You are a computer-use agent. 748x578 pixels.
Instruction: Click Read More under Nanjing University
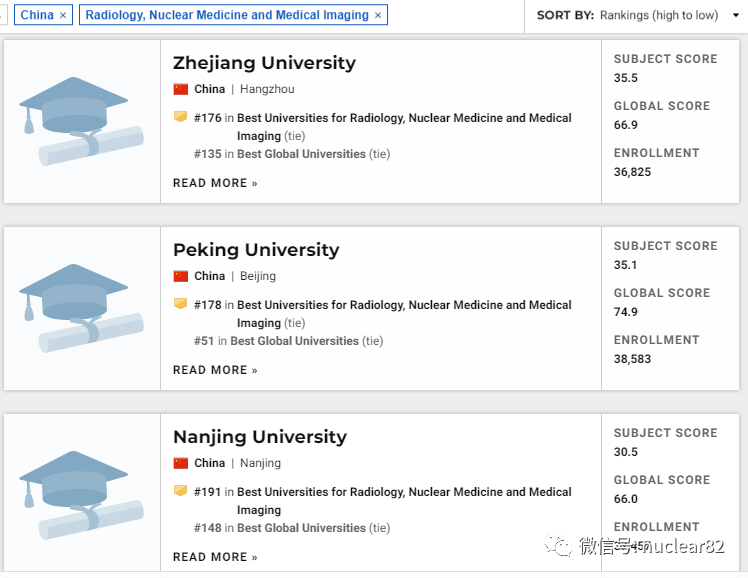[x=215, y=557]
